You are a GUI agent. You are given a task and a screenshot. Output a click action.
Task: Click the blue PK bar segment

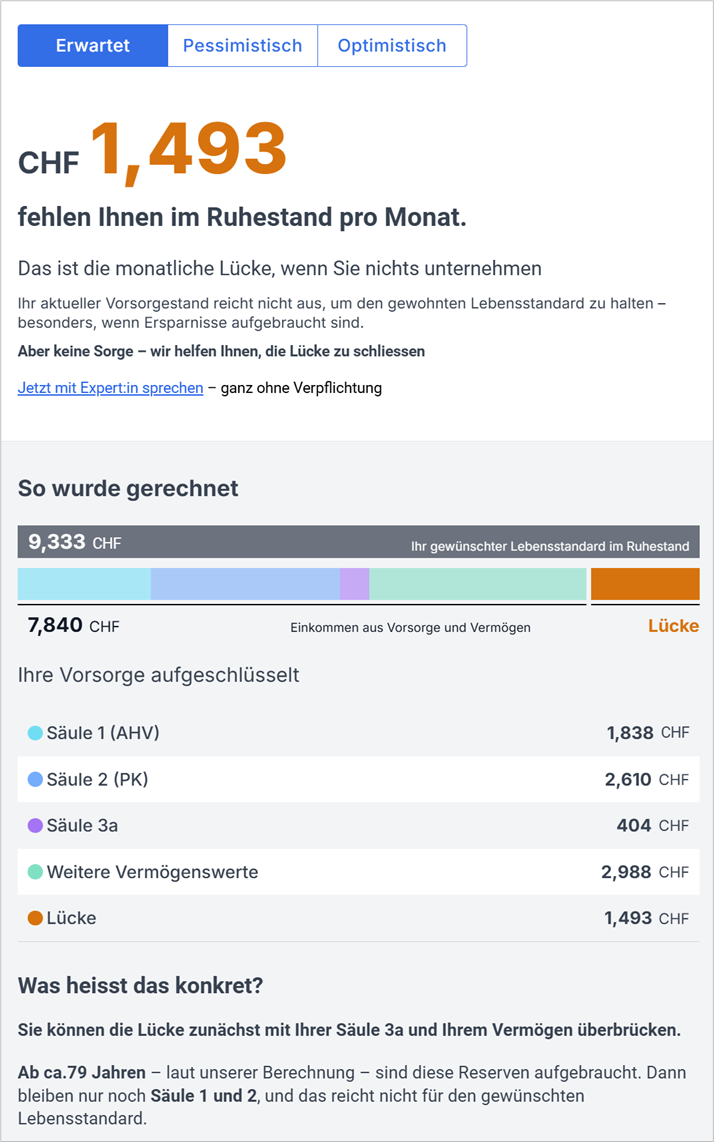pos(245,584)
